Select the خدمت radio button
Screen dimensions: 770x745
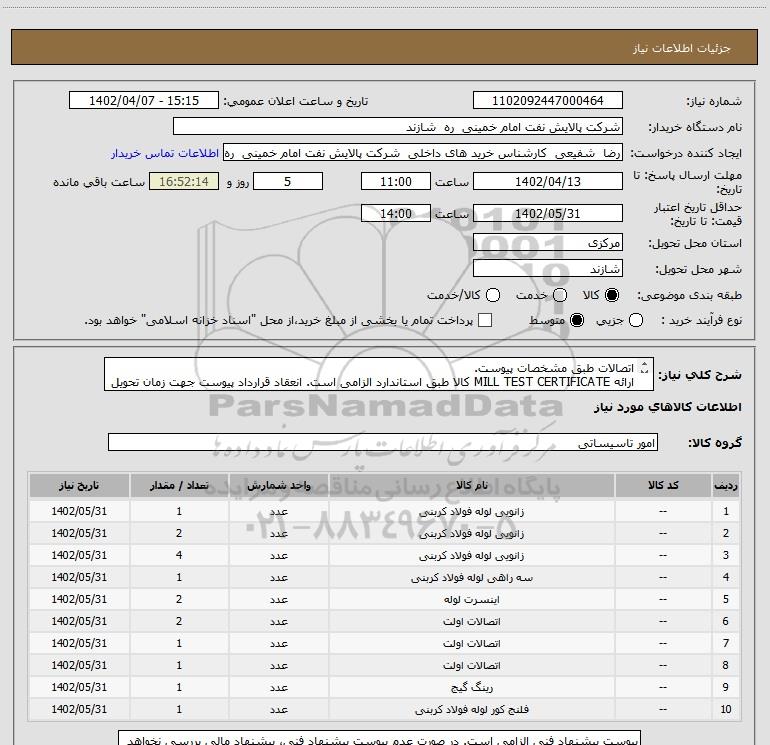point(560,295)
